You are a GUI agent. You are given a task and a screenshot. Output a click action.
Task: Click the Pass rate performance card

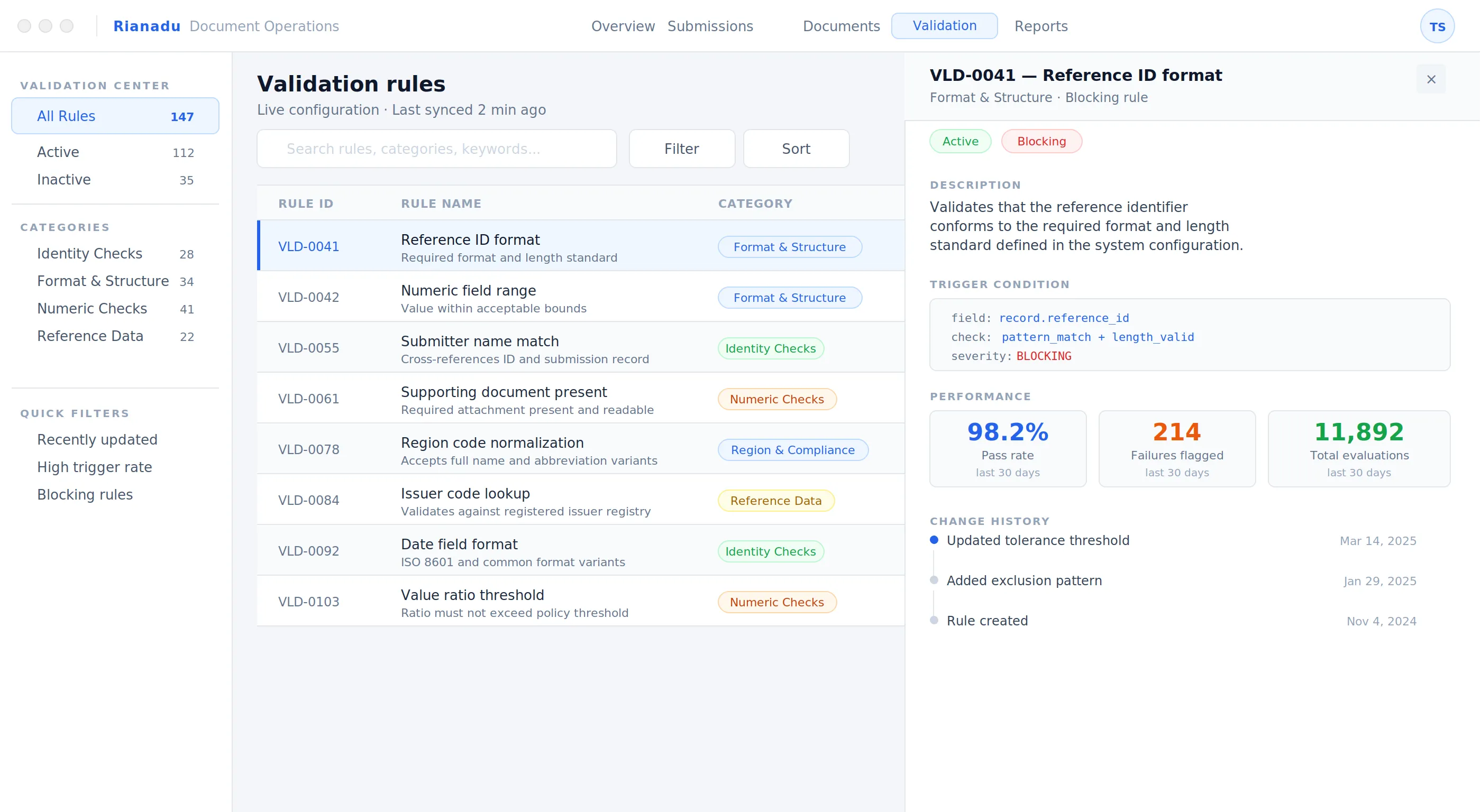tap(1007, 449)
